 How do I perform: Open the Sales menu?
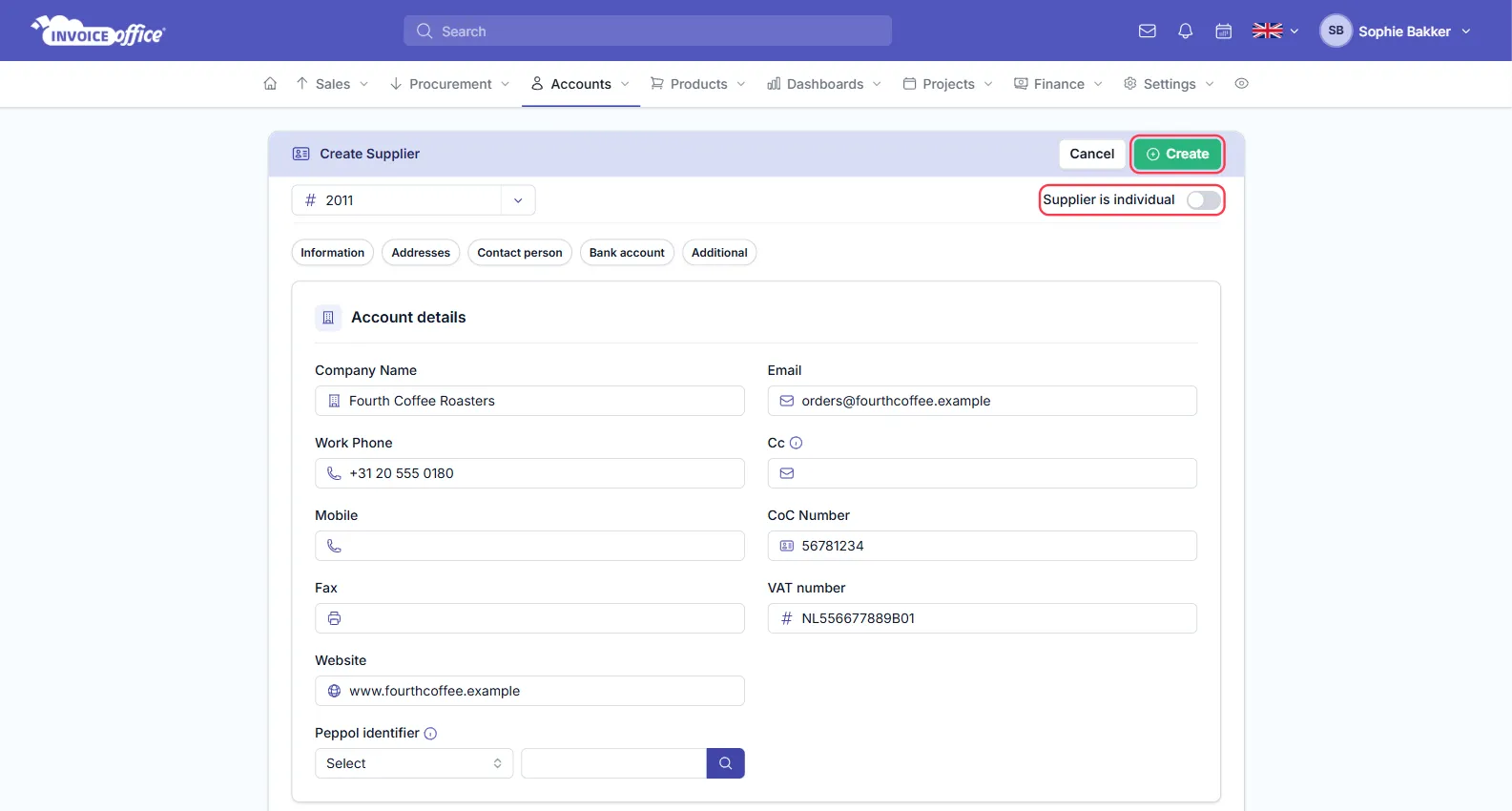point(332,84)
